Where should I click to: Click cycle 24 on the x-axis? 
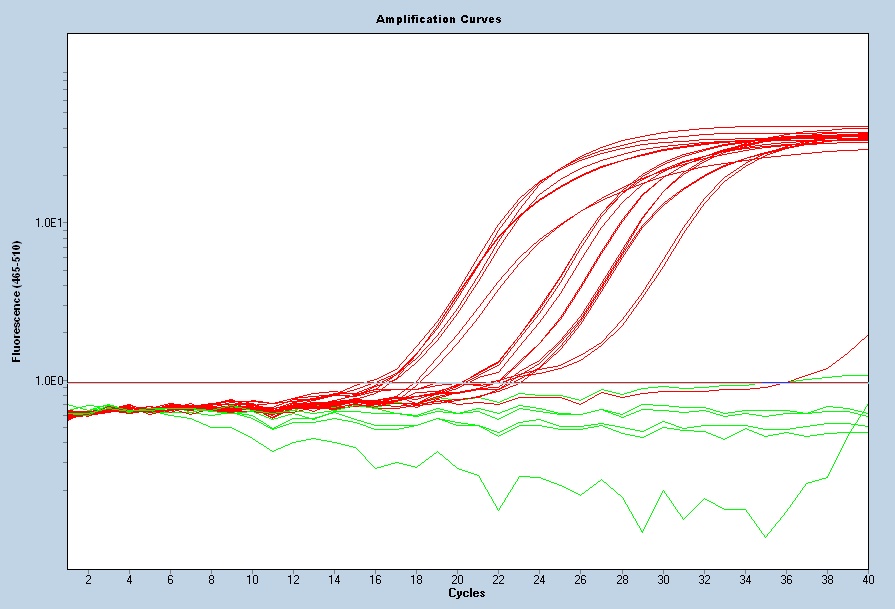(539, 580)
